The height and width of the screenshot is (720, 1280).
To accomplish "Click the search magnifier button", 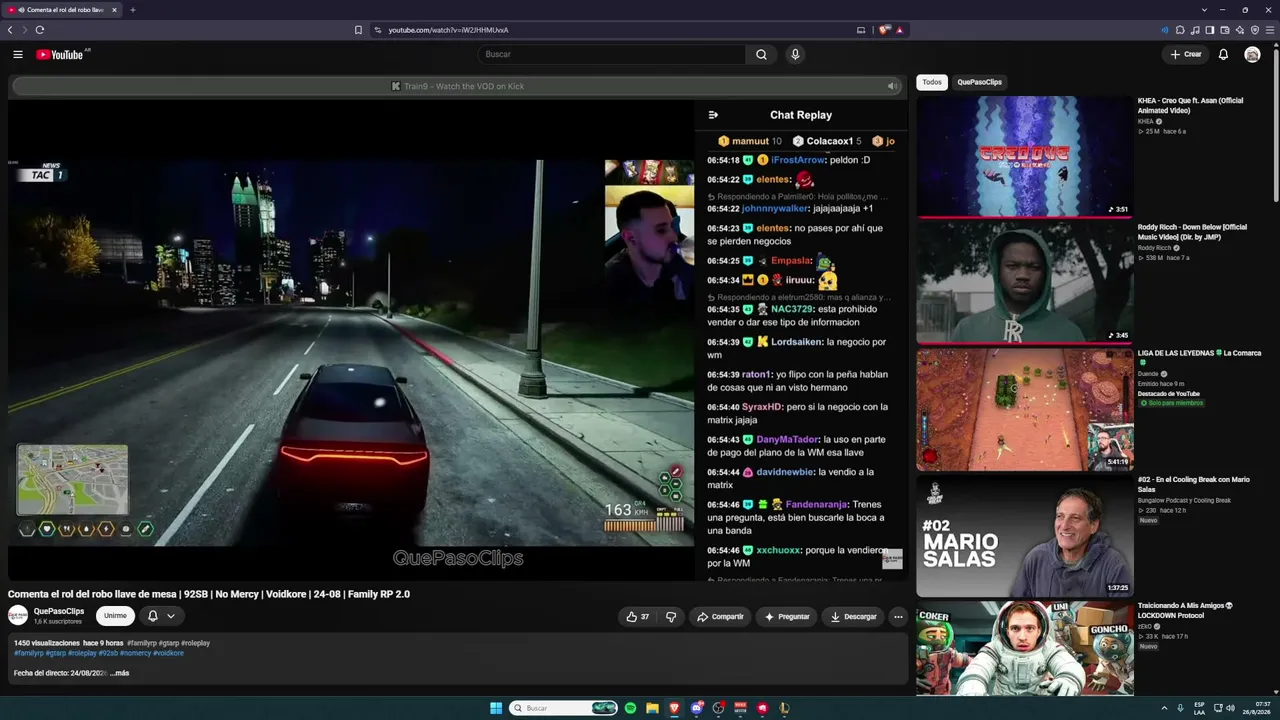I will tap(761, 54).
